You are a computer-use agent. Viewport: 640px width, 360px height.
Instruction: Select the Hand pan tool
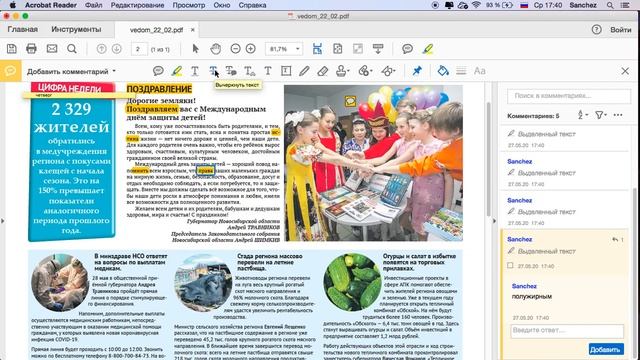click(x=216, y=49)
